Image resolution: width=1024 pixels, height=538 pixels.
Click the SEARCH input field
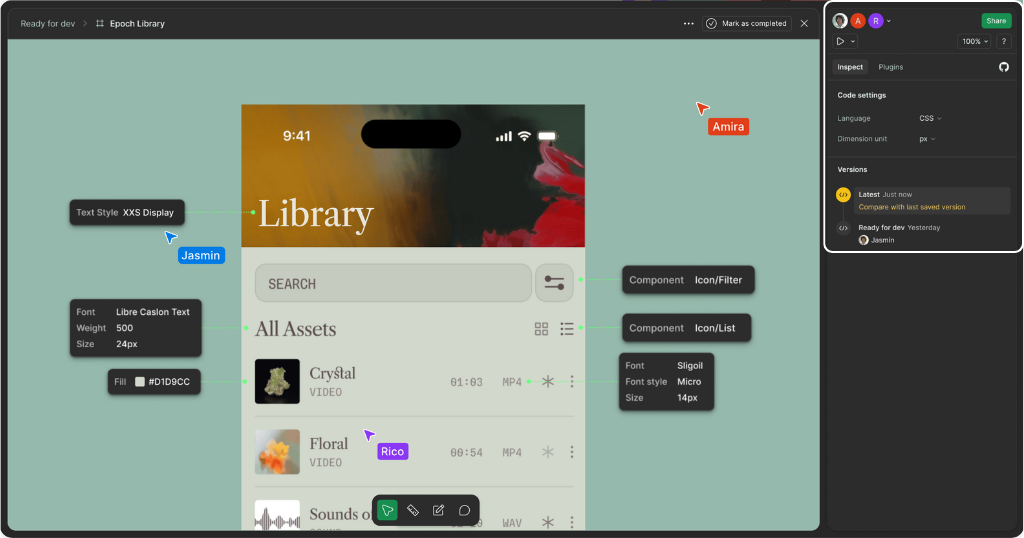pos(393,283)
